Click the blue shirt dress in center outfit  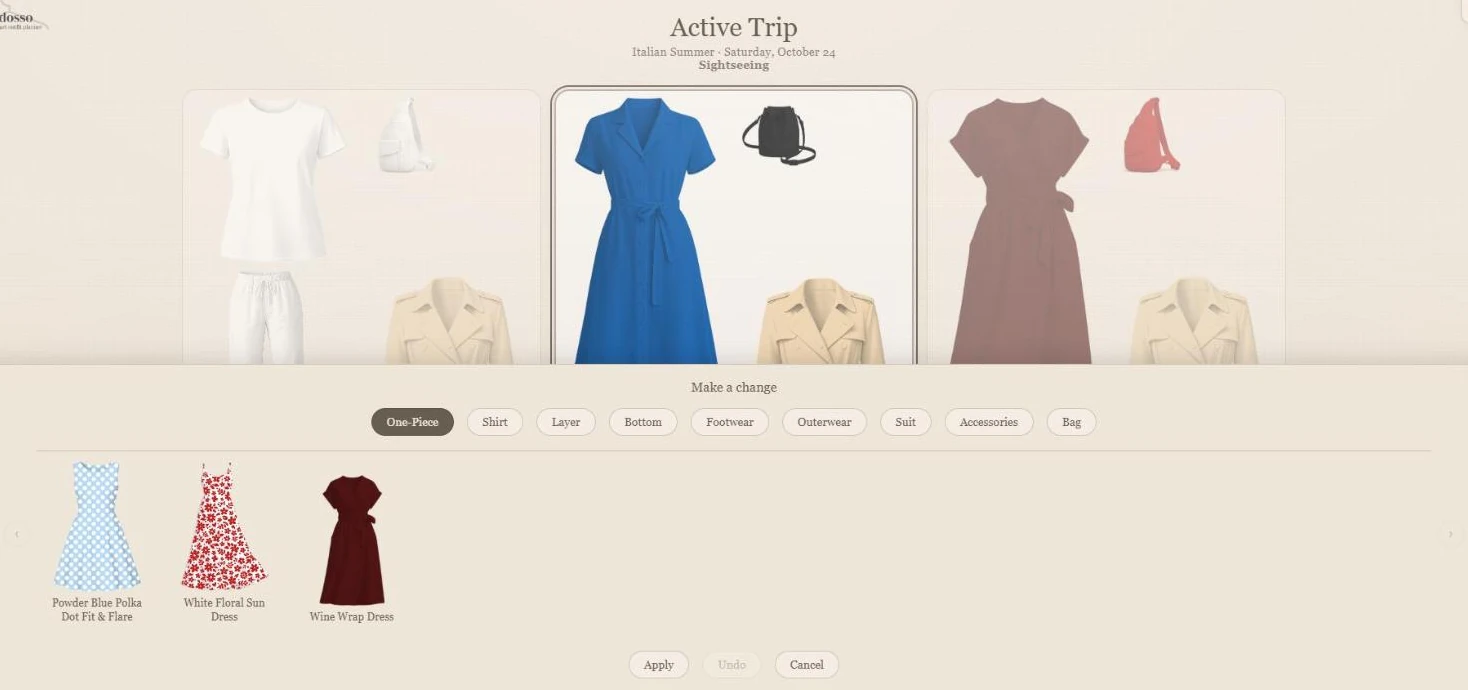[645, 231]
